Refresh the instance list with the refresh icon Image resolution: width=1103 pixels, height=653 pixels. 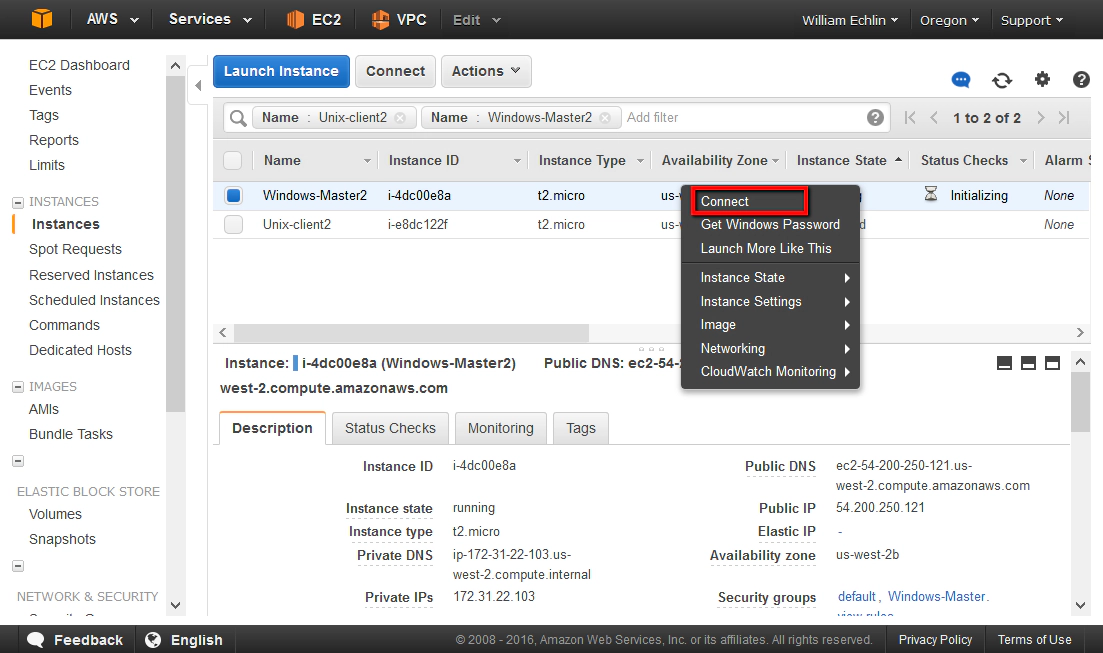pos(1001,80)
